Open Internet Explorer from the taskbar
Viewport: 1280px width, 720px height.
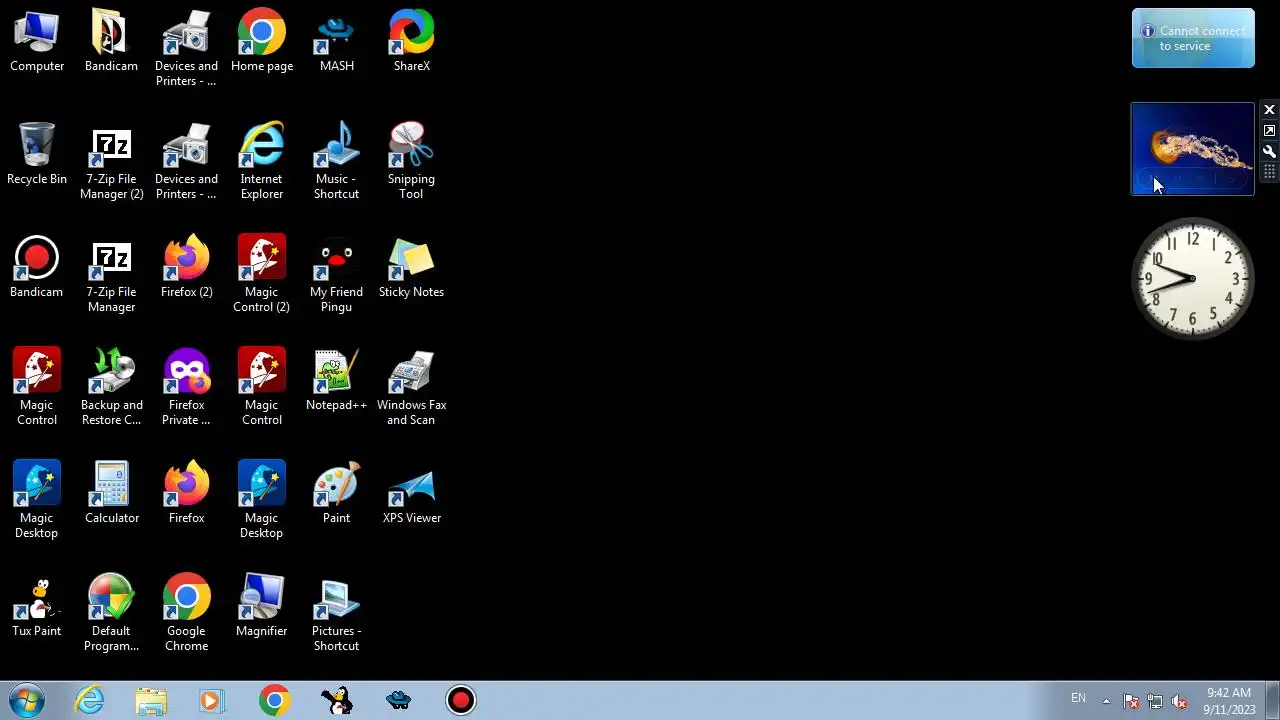[90, 700]
